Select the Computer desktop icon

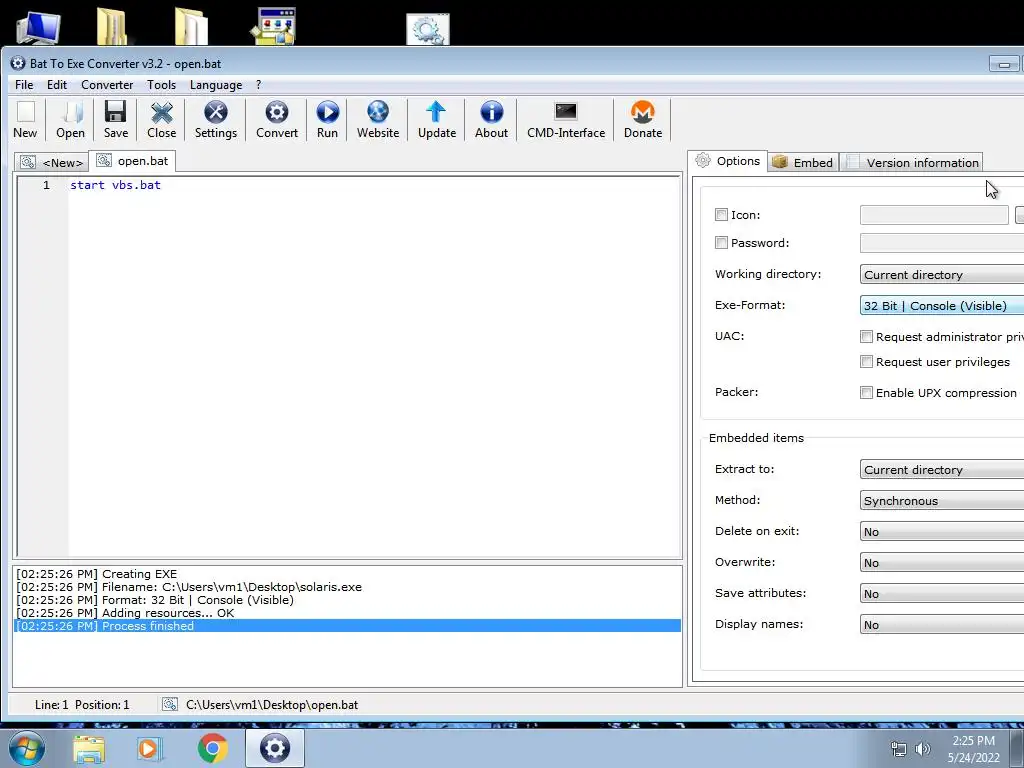[x=39, y=27]
